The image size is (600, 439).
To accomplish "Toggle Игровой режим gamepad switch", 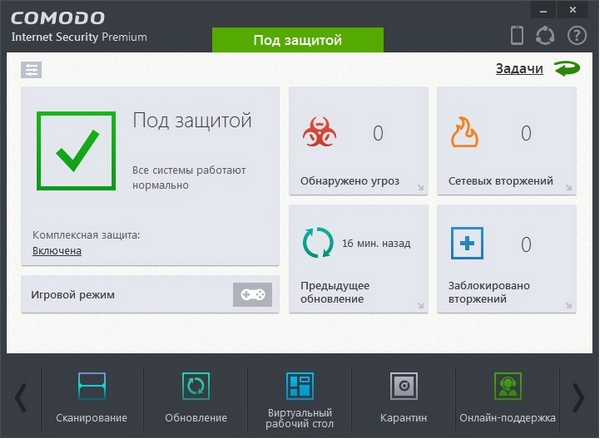I will pyautogui.click(x=252, y=295).
